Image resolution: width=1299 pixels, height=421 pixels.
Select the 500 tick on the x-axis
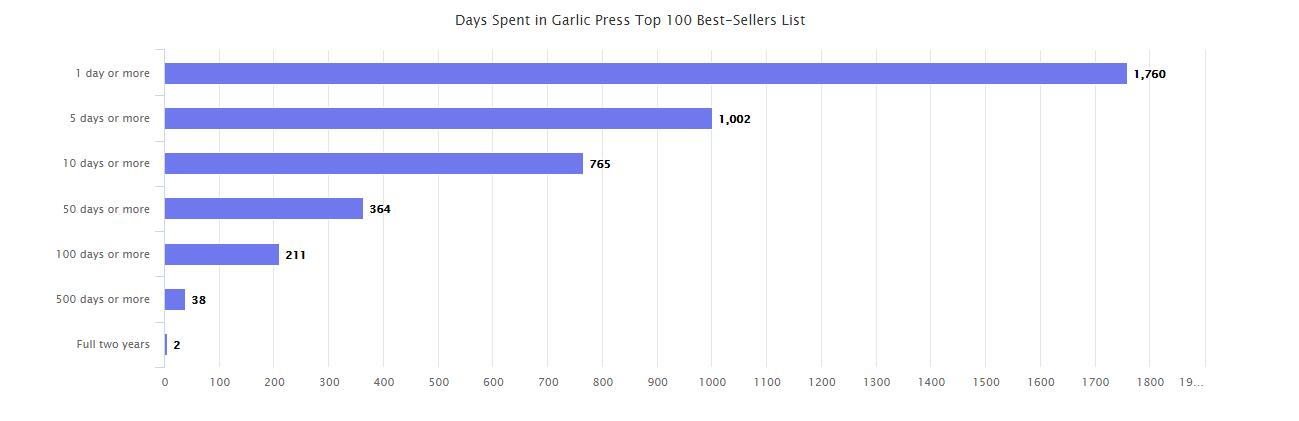(438, 382)
